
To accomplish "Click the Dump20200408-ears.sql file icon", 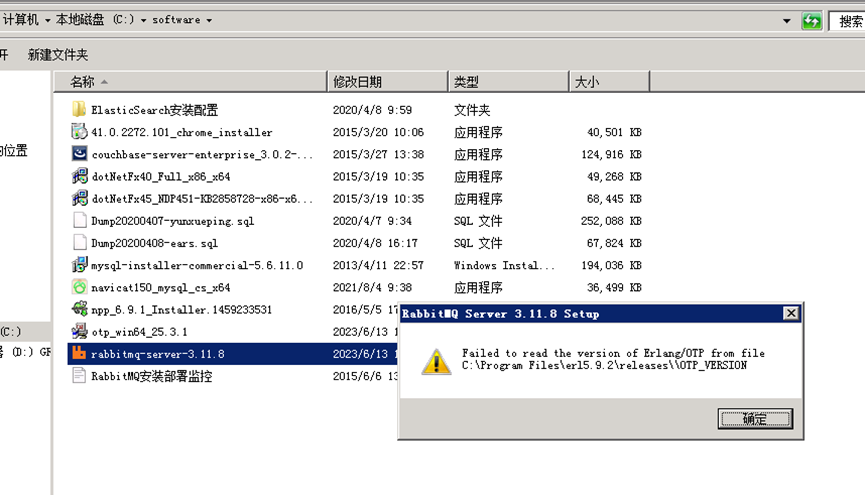I will (x=79, y=242).
